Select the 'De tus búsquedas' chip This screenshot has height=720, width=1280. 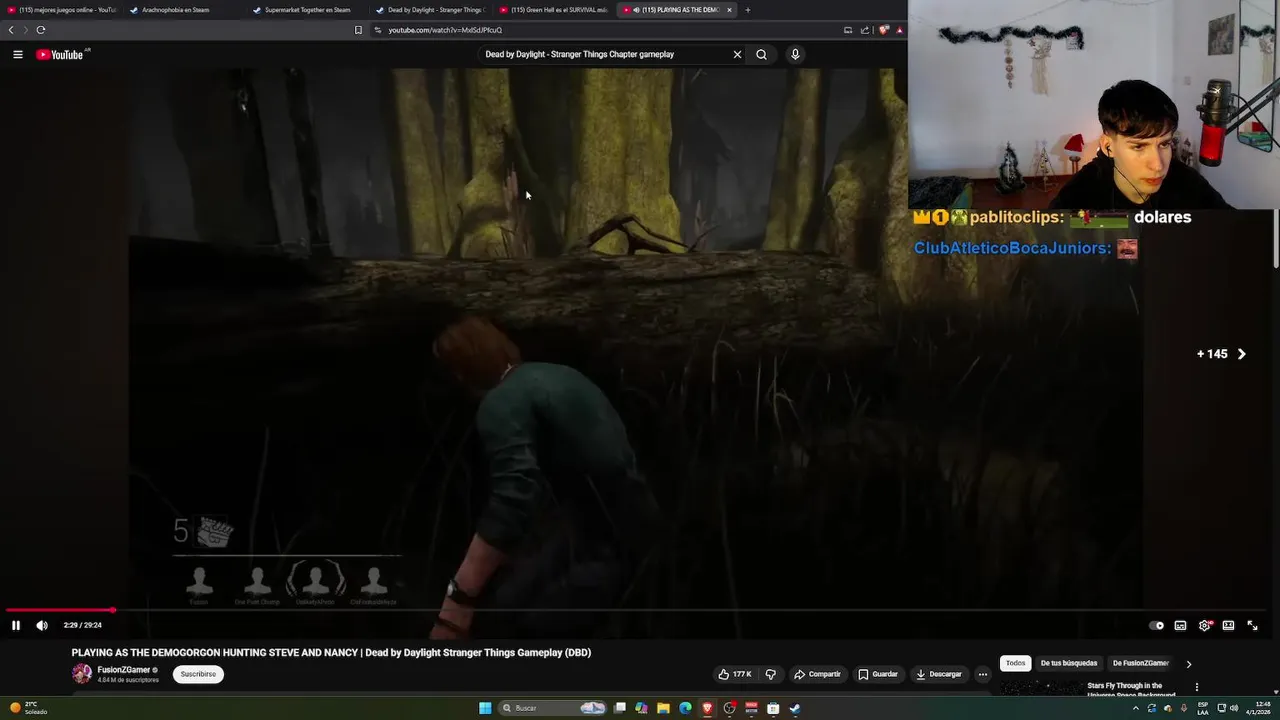(x=1069, y=663)
